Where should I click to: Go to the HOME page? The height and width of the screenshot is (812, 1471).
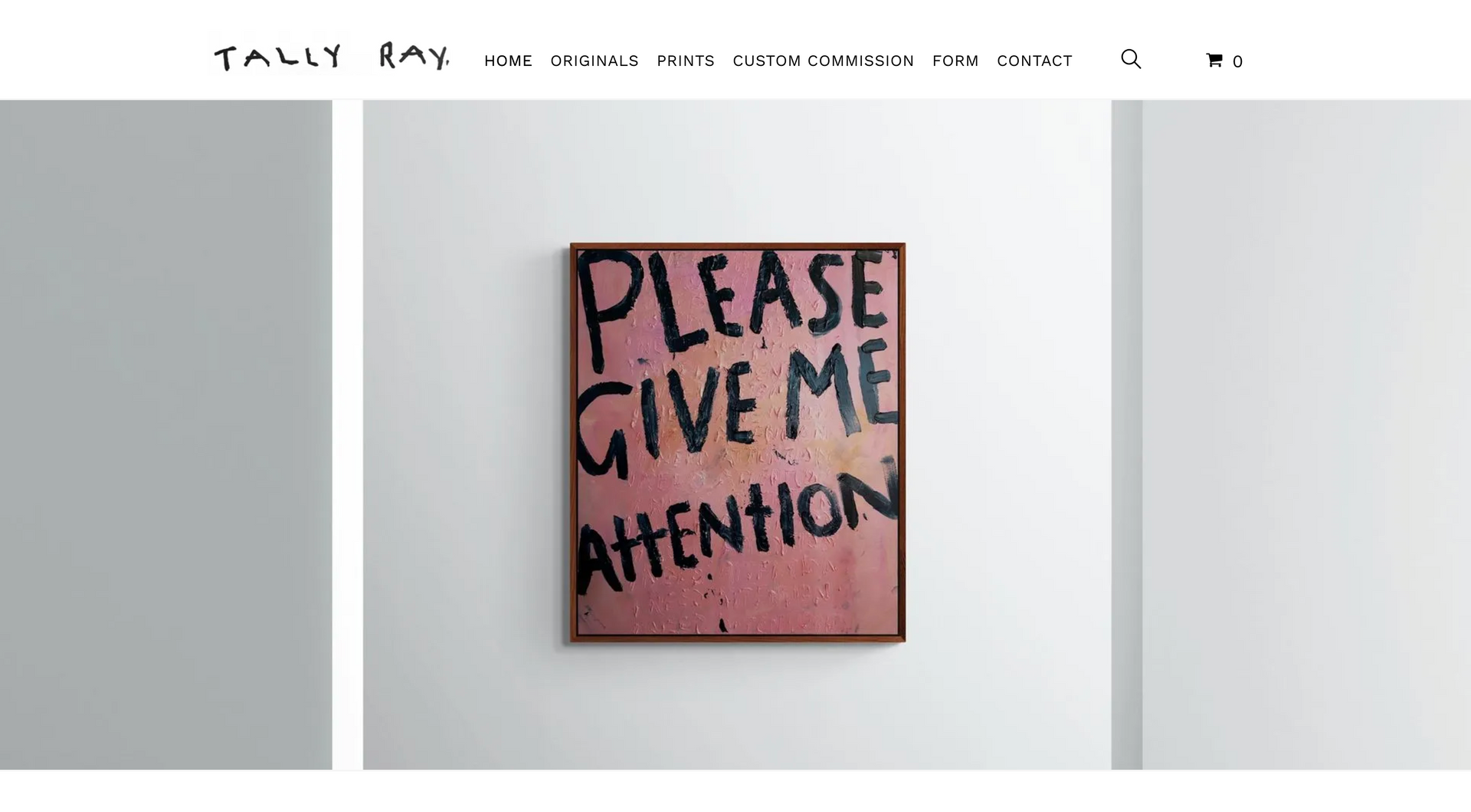pyautogui.click(x=508, y=61)
